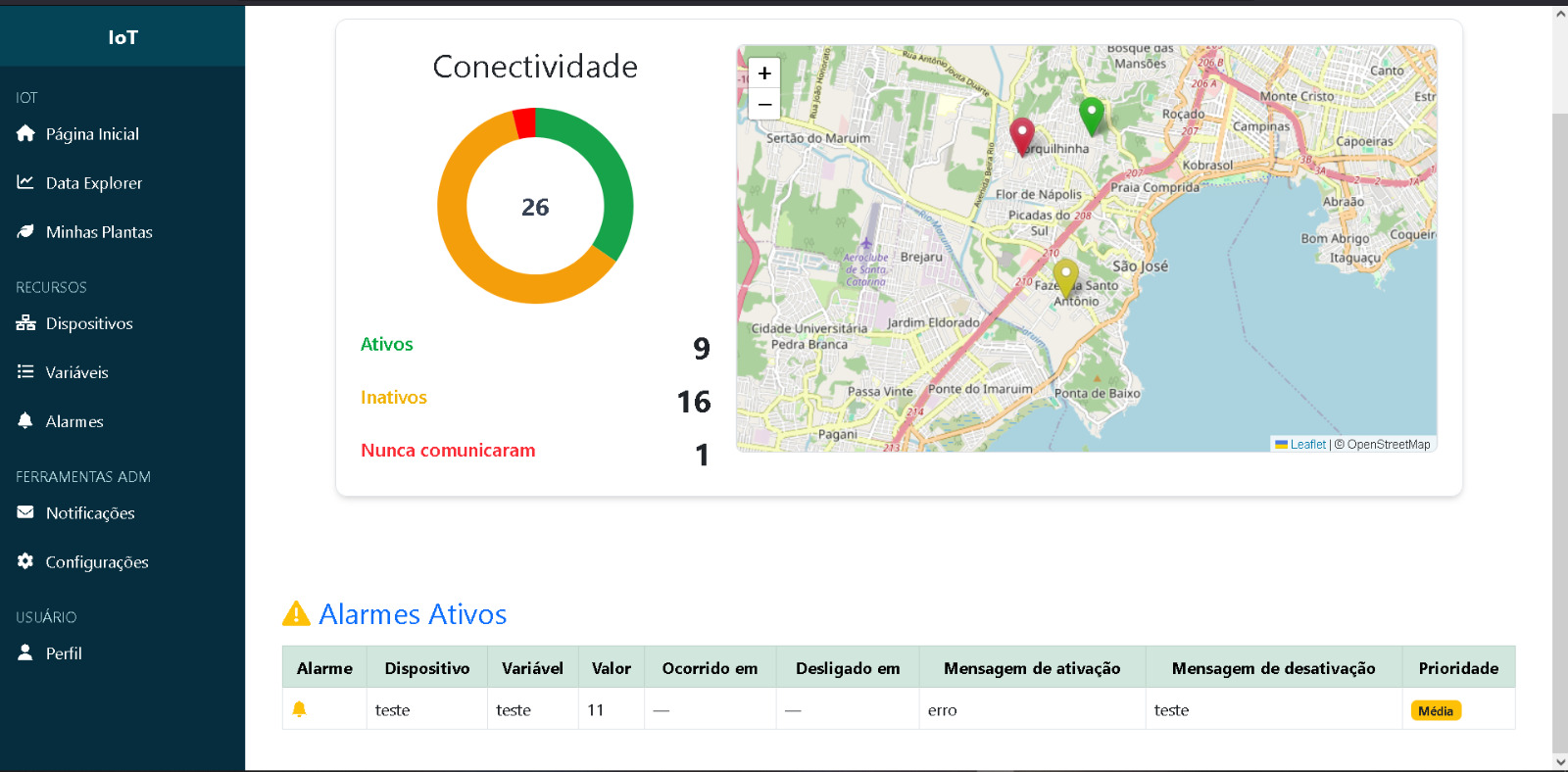
Task: Click the Ativos count 9
Action: [x=702, y=348]
